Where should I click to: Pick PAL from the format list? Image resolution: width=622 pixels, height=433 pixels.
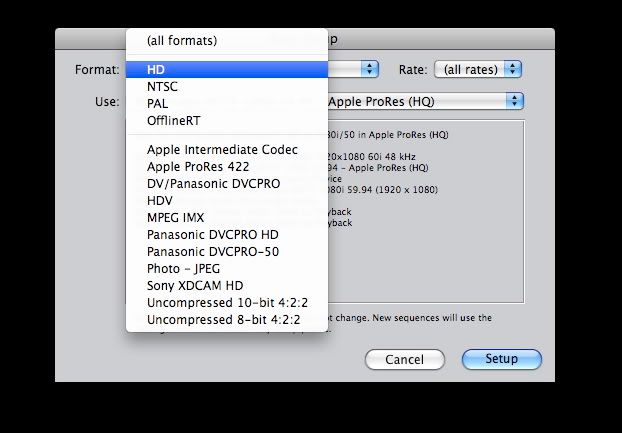click(x=227, y=104)
